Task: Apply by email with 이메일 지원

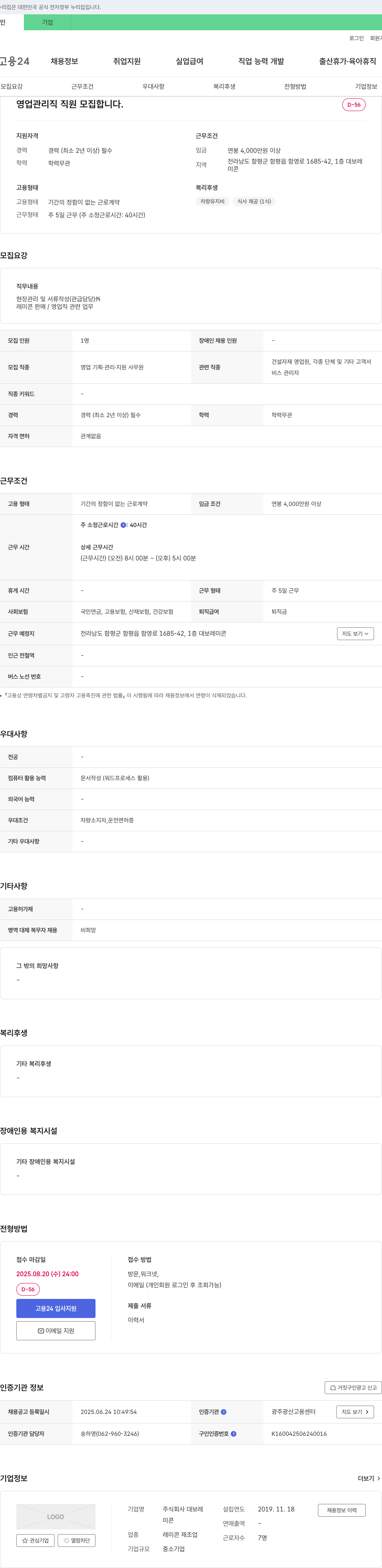Action: 56,1331
